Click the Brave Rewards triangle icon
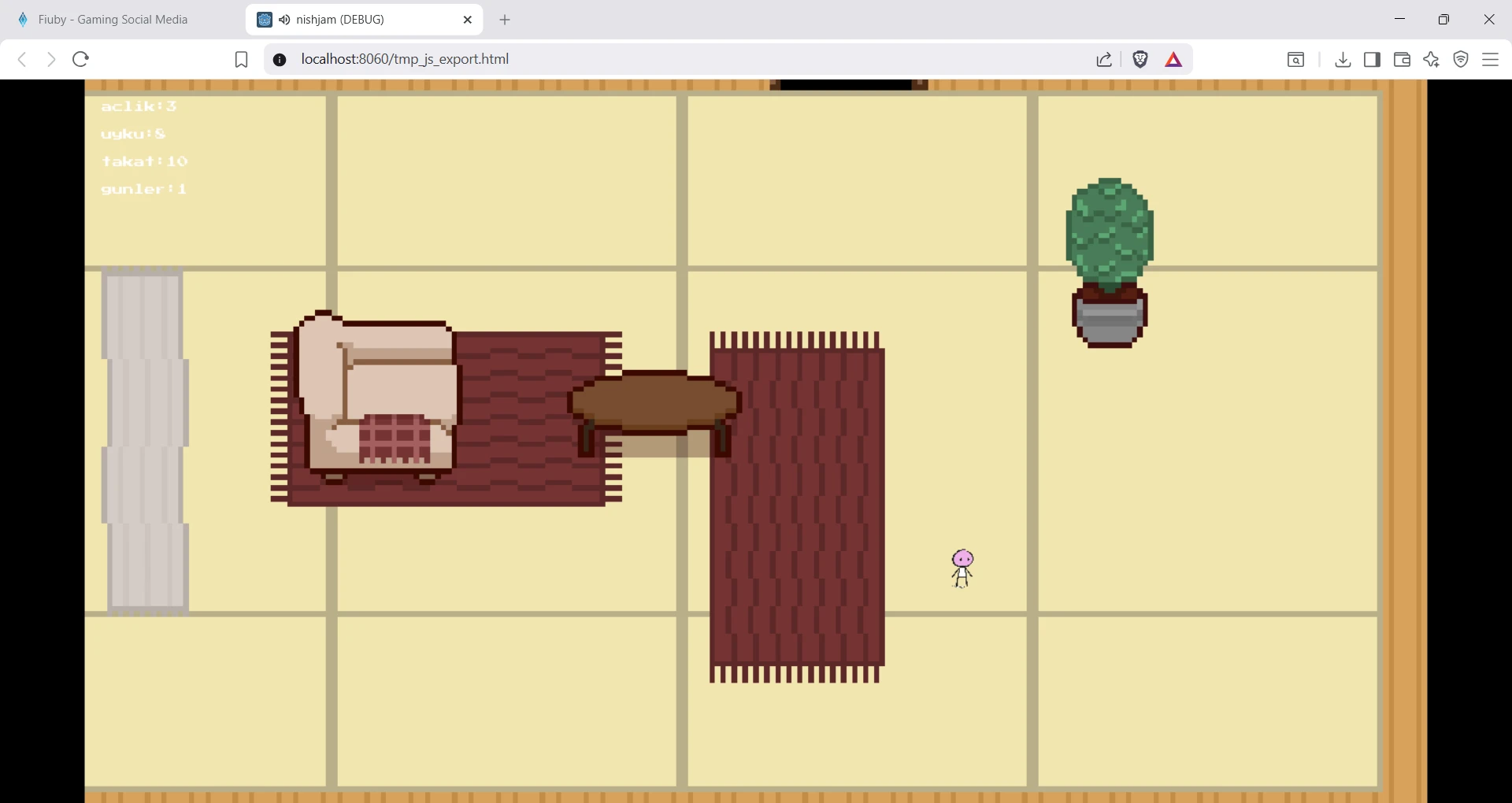 1173,59
